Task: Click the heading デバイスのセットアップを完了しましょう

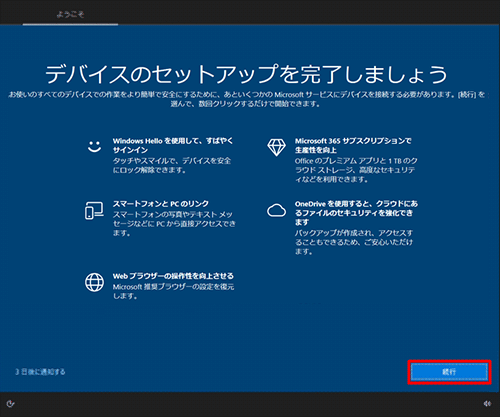Action: (x=246, y=74)
